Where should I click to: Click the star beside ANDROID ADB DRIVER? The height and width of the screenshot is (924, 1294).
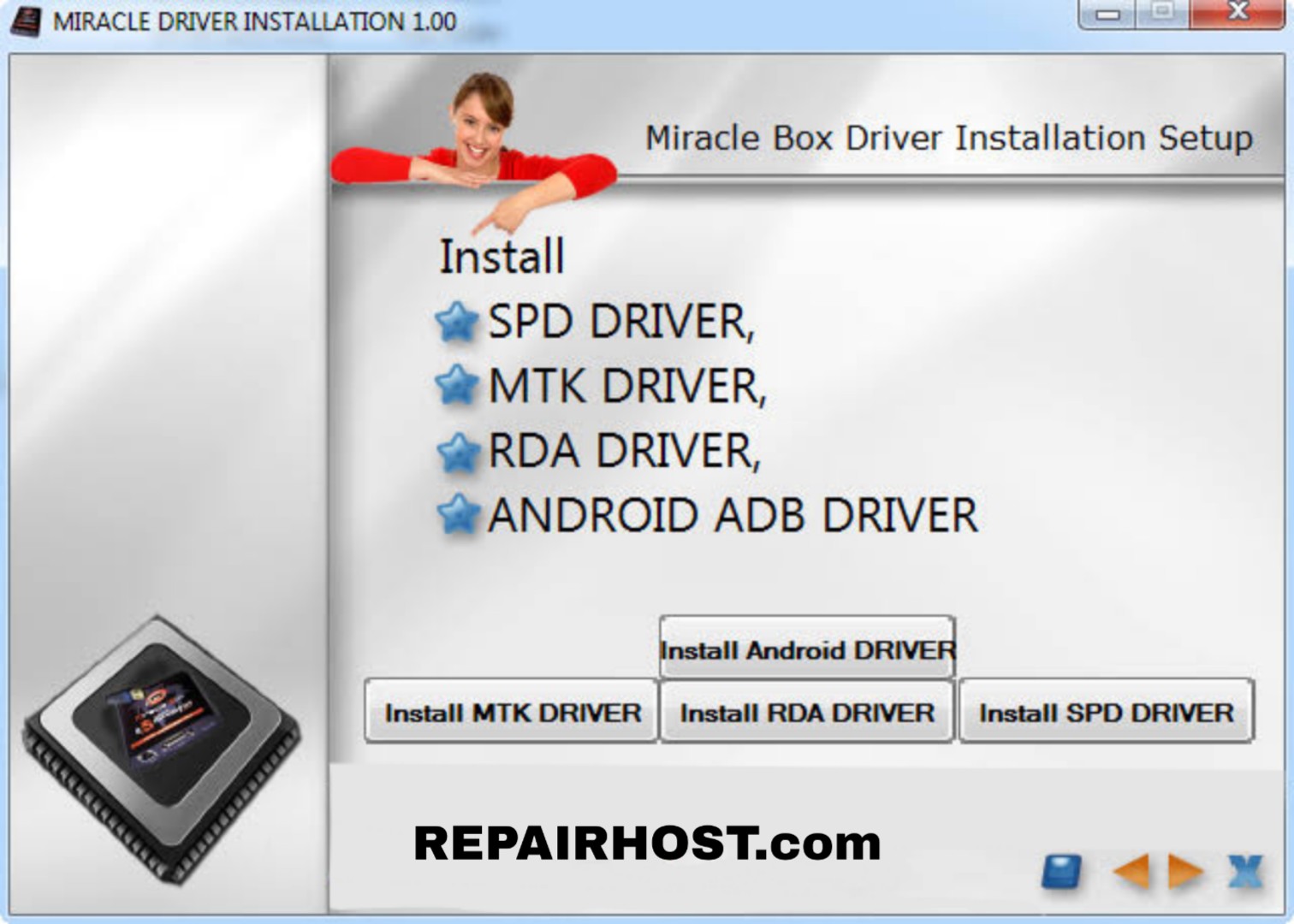point(458,514)
